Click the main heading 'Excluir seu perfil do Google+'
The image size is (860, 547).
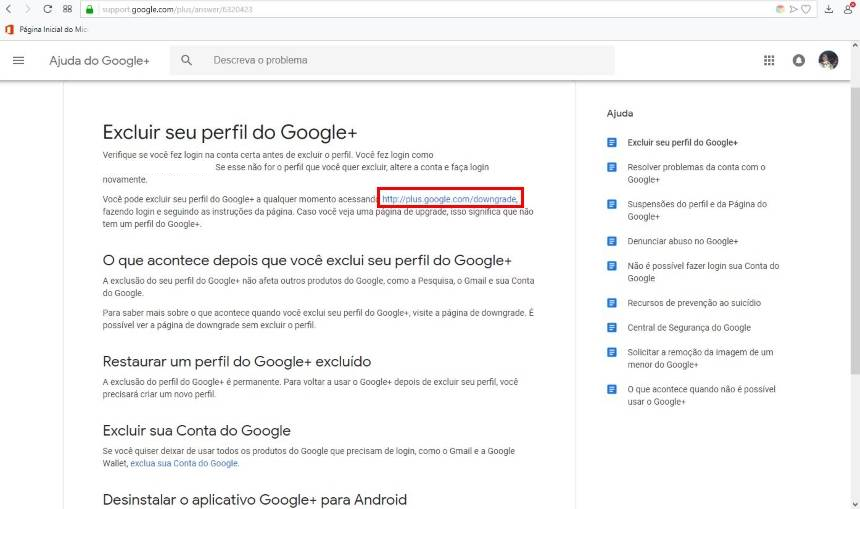[230, 132]
